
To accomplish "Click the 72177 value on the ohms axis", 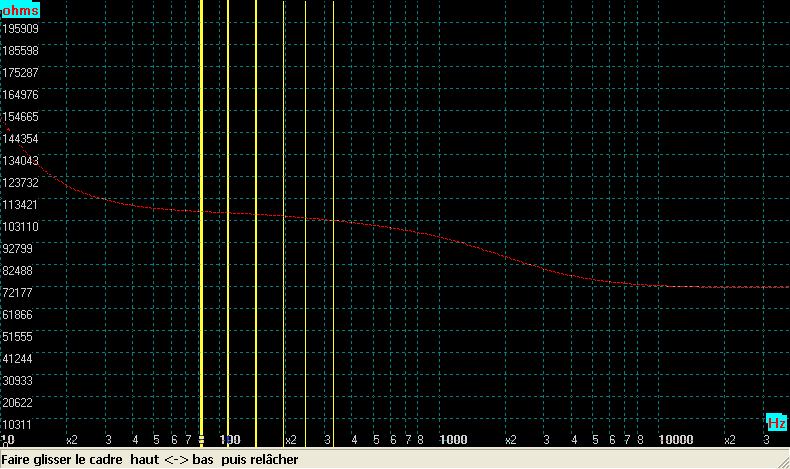I will pyautogui.click(x=20, y=293).
